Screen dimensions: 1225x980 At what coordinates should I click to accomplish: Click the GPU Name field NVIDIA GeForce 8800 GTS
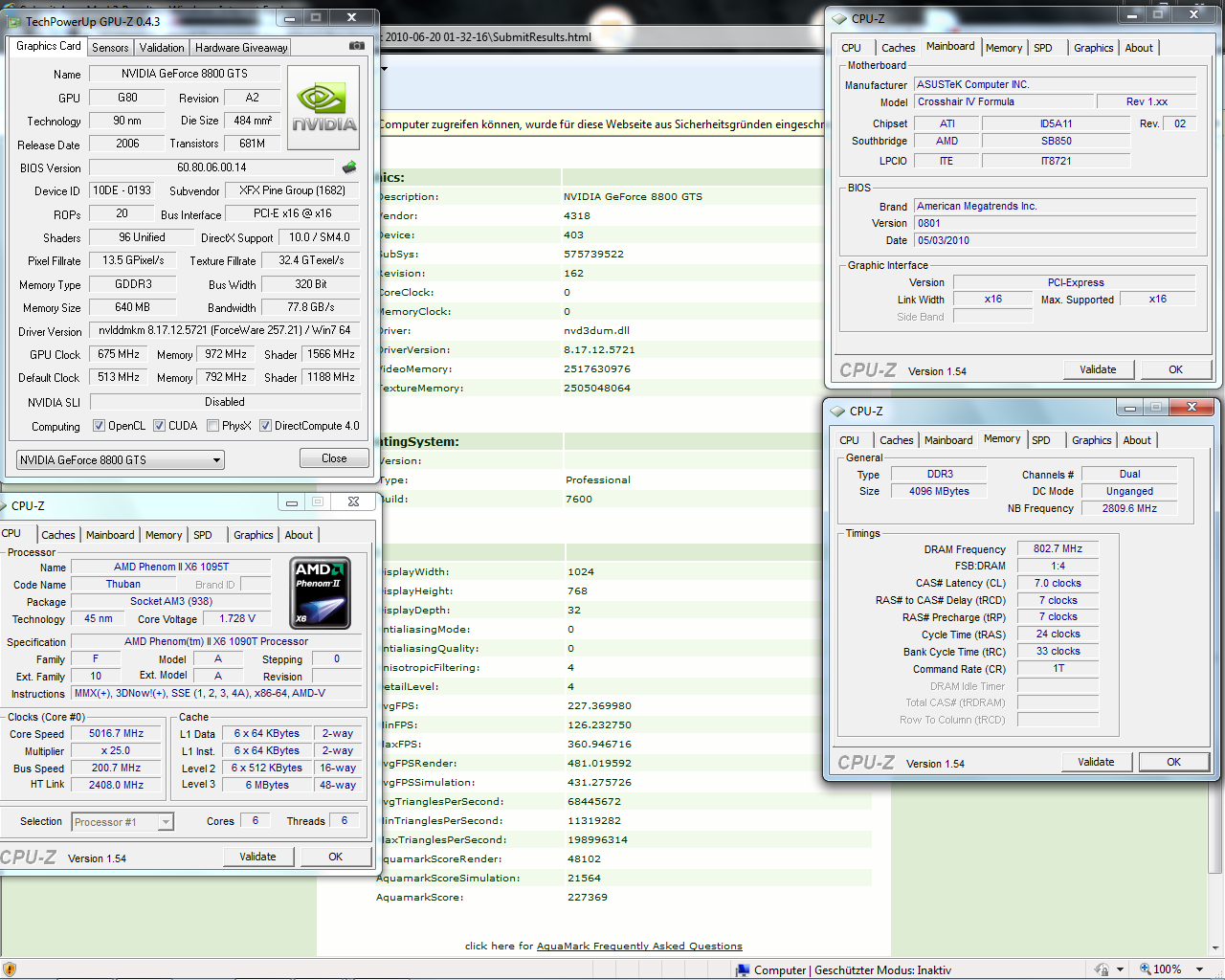click(x=185, y=74)
